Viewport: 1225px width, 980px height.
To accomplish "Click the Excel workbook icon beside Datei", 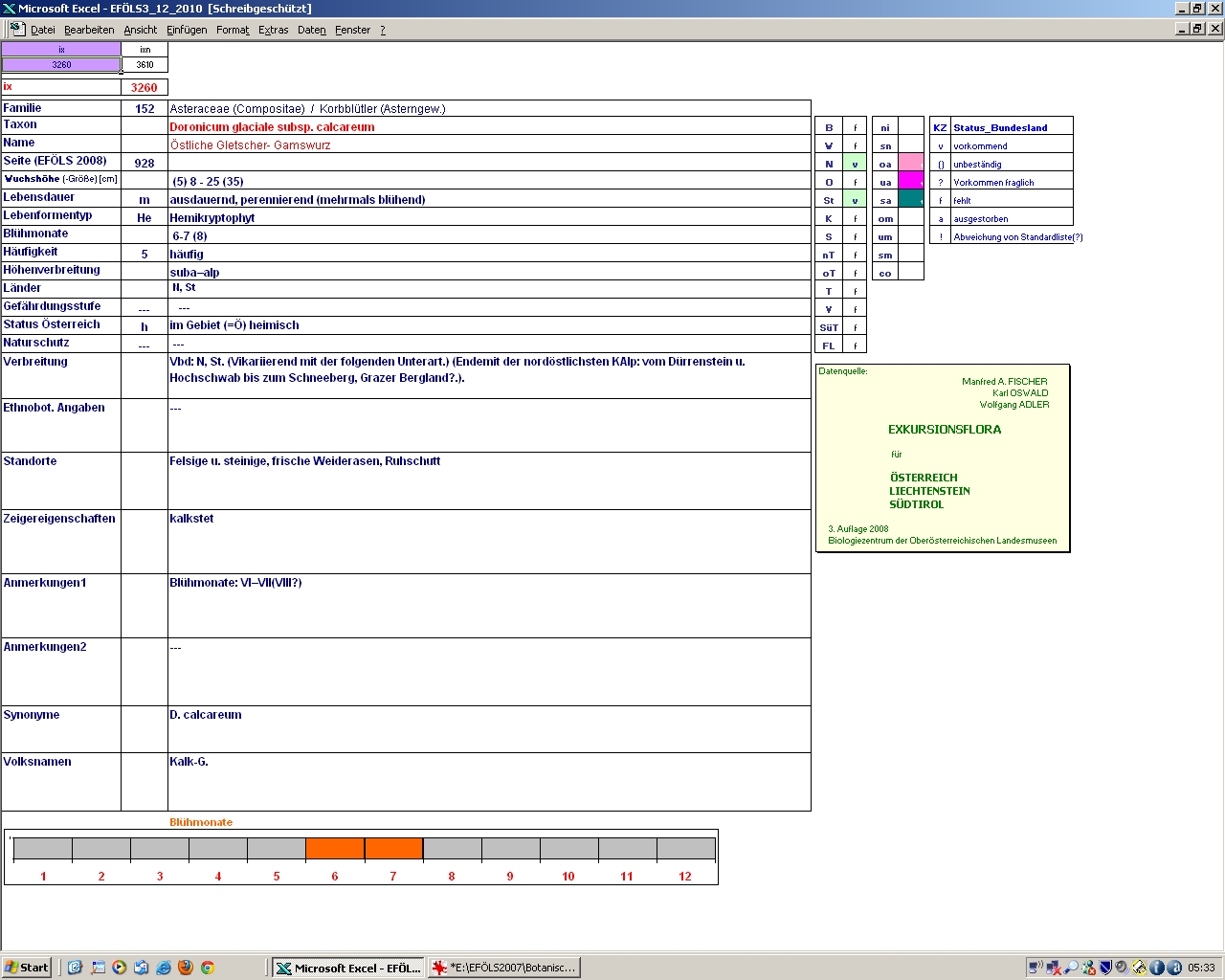I will coord(17,29).
